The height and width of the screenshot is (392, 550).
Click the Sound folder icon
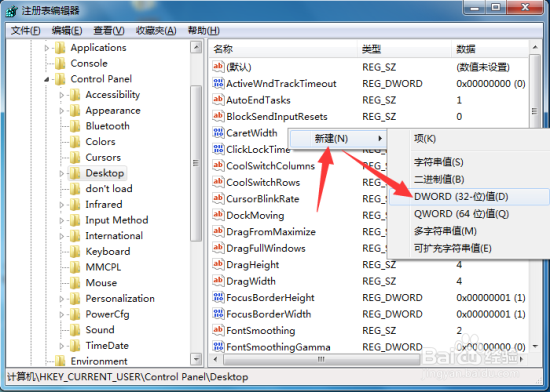(75, 330)
